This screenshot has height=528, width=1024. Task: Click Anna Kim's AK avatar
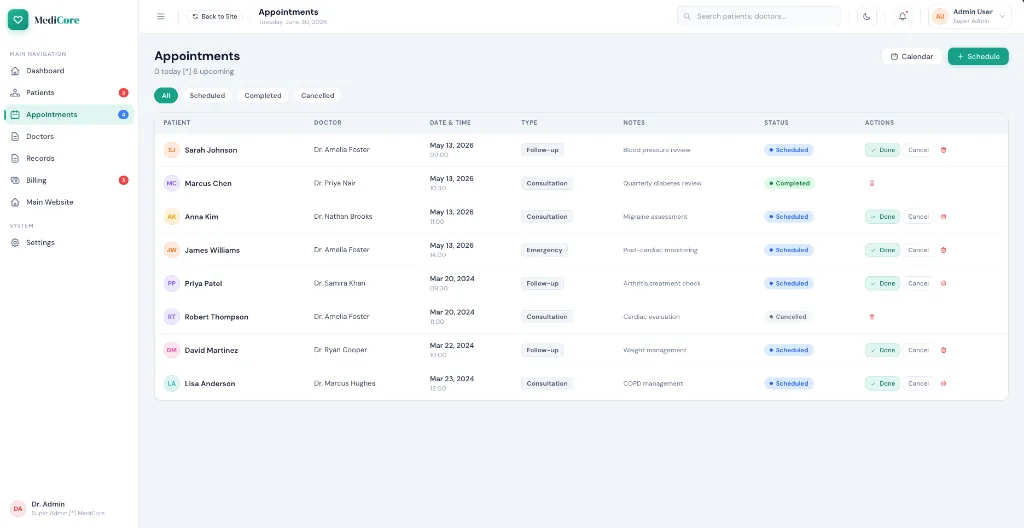tap(171, 217)
